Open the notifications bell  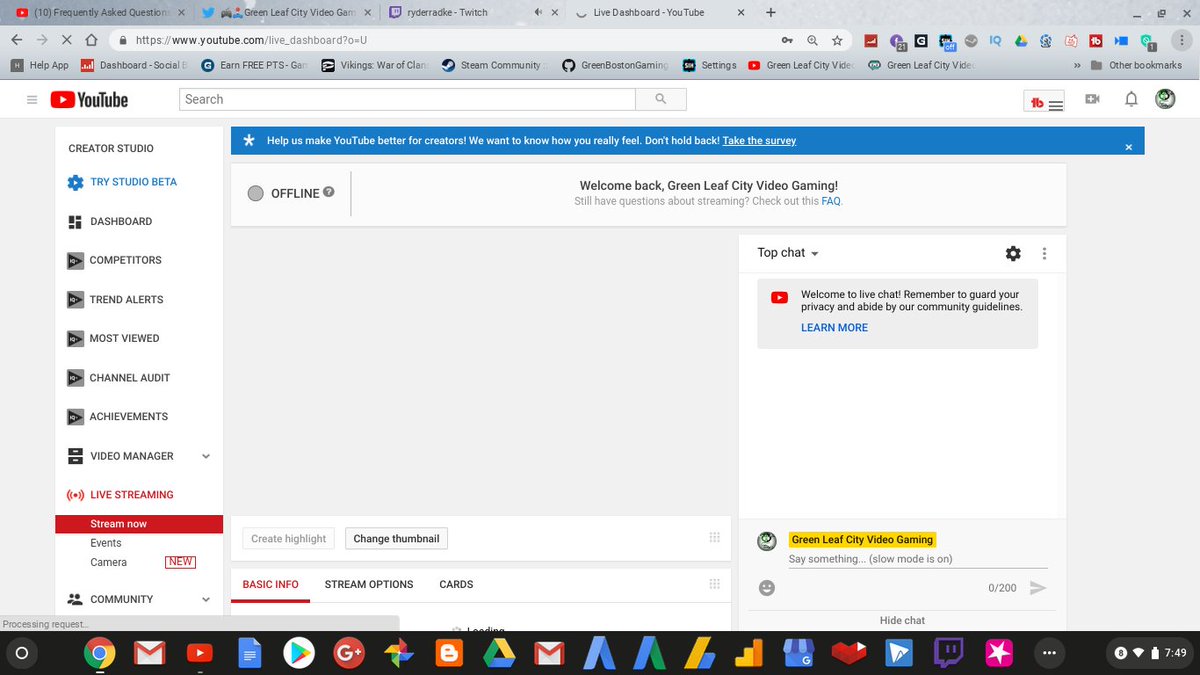click(1131, 99)
